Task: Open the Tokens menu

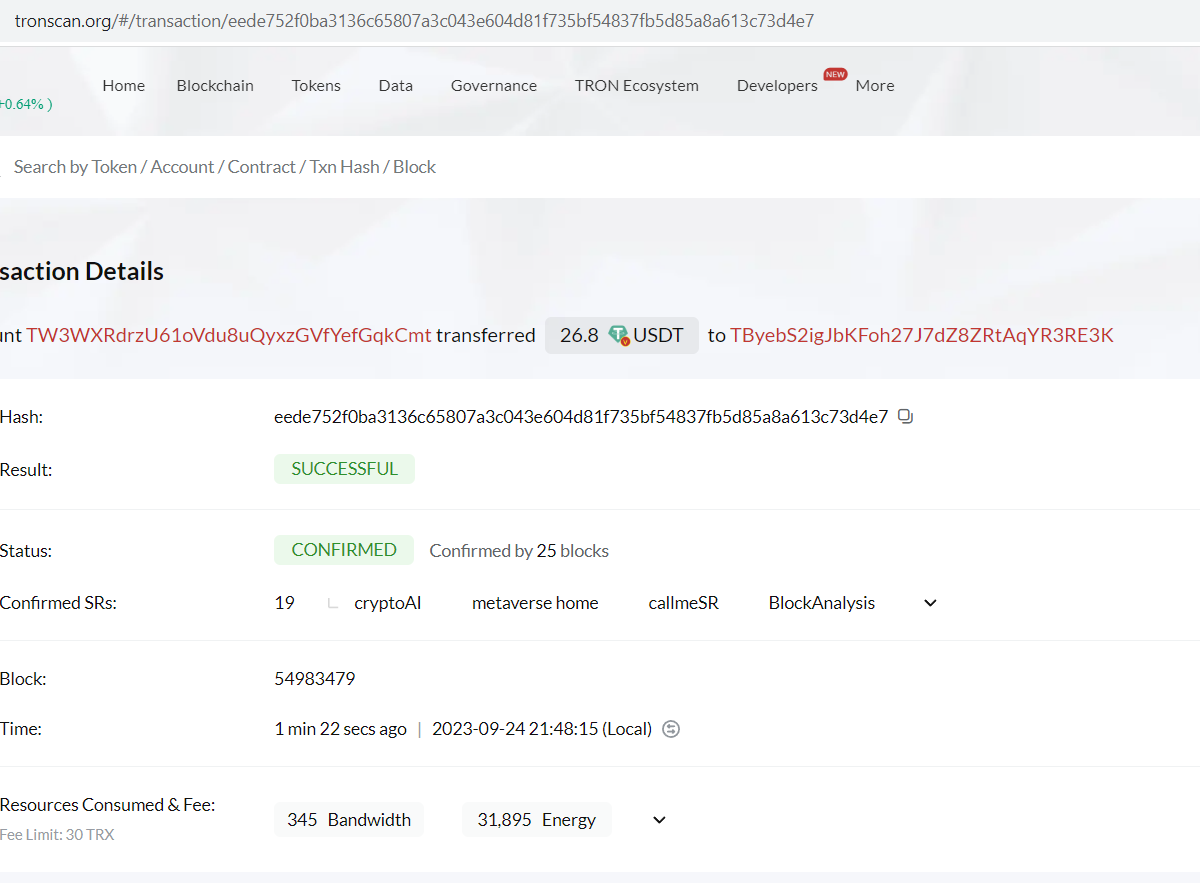Action: click(x=316, y=86)
